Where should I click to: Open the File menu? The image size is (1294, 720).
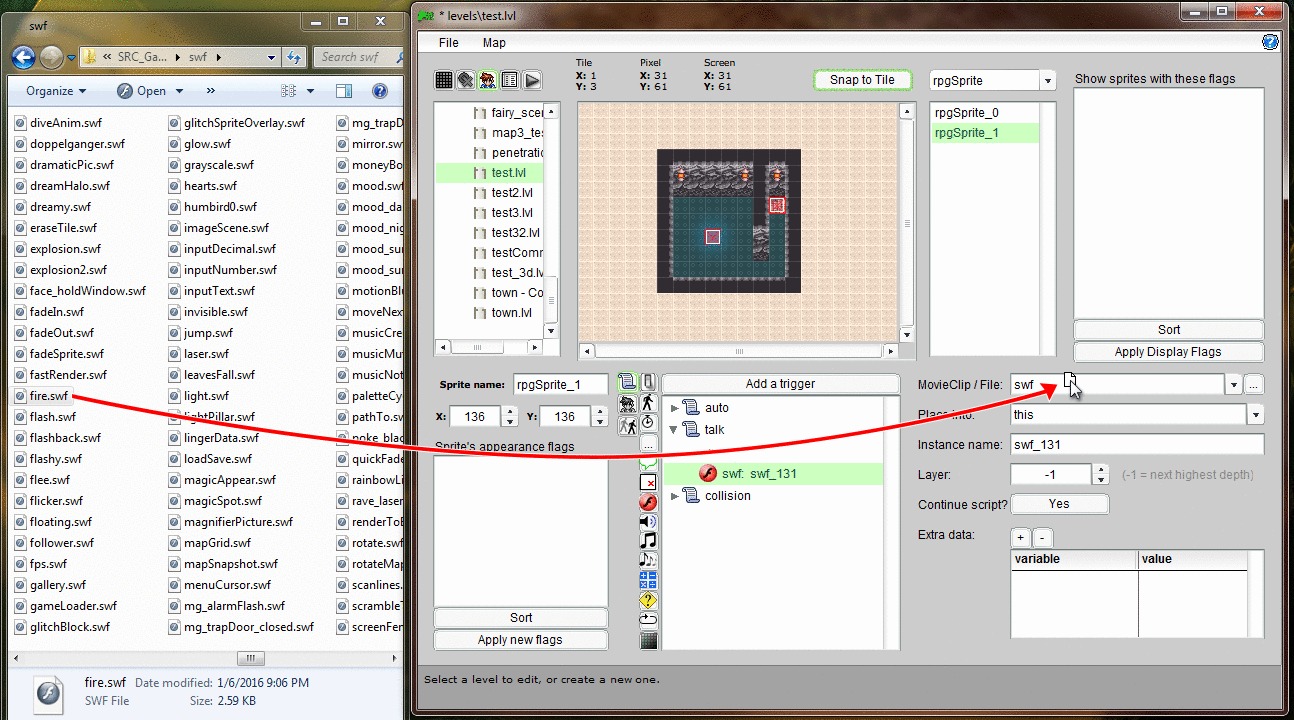coord(449,43)
